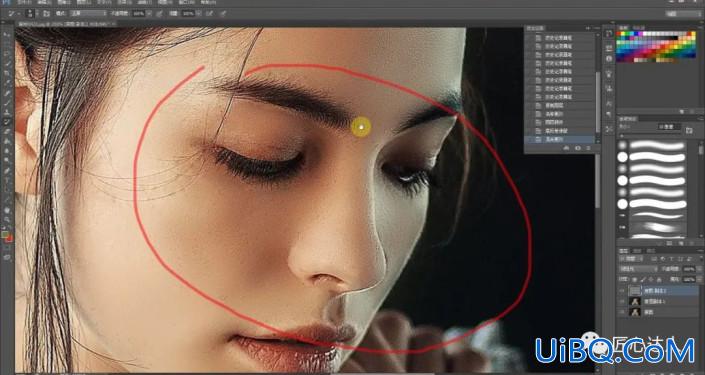Pick the red swatch in Swatches panel

[x=618, y=33]
